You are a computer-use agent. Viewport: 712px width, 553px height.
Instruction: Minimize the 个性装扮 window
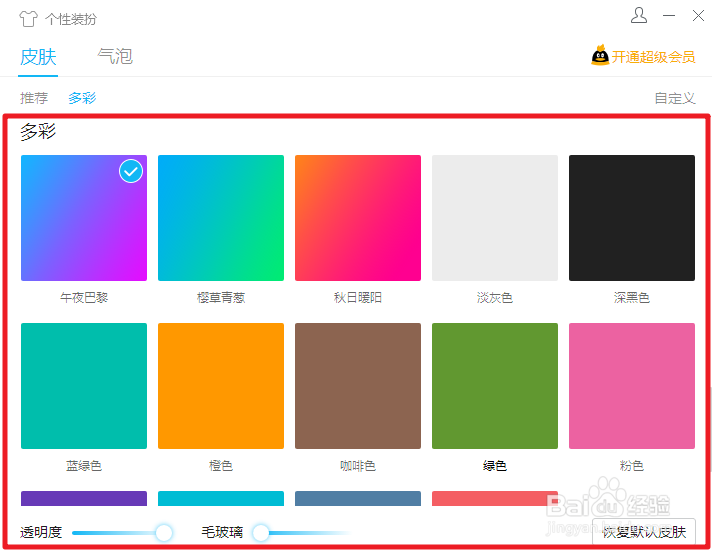pyautogui.click(x=669, y=15)
